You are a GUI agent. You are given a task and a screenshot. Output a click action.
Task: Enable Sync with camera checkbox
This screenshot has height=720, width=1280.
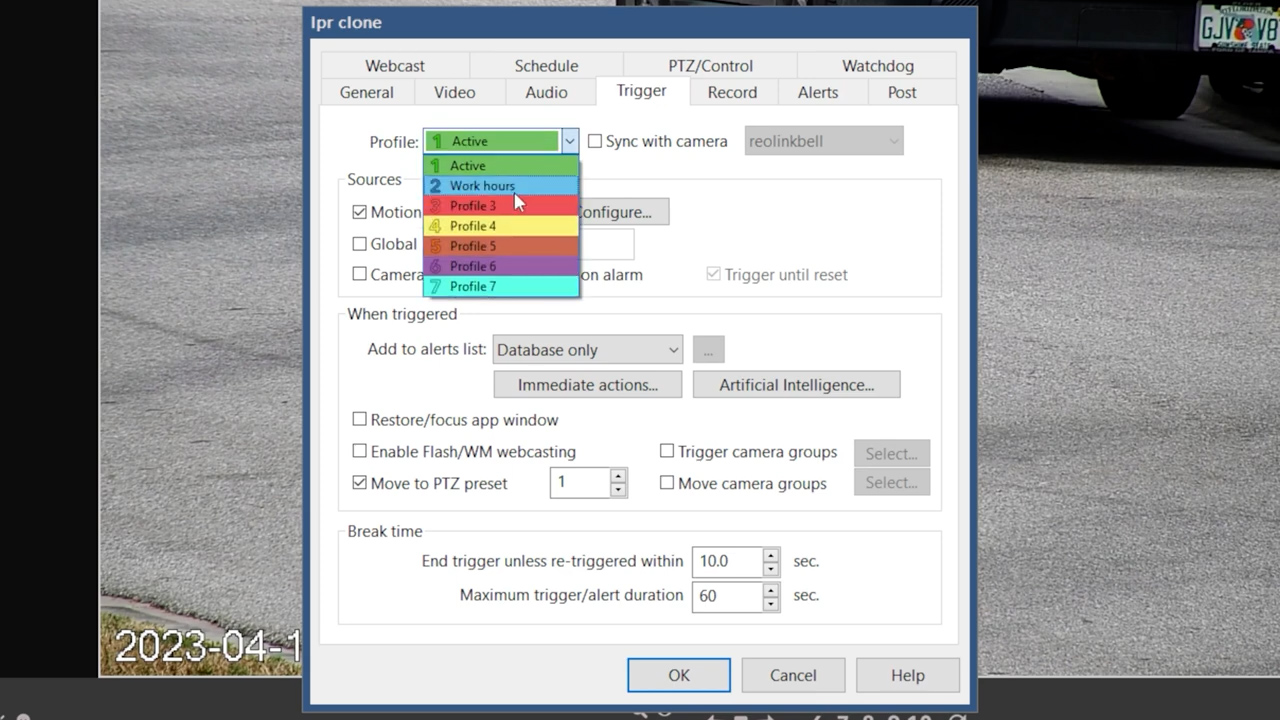coord(595,141)
